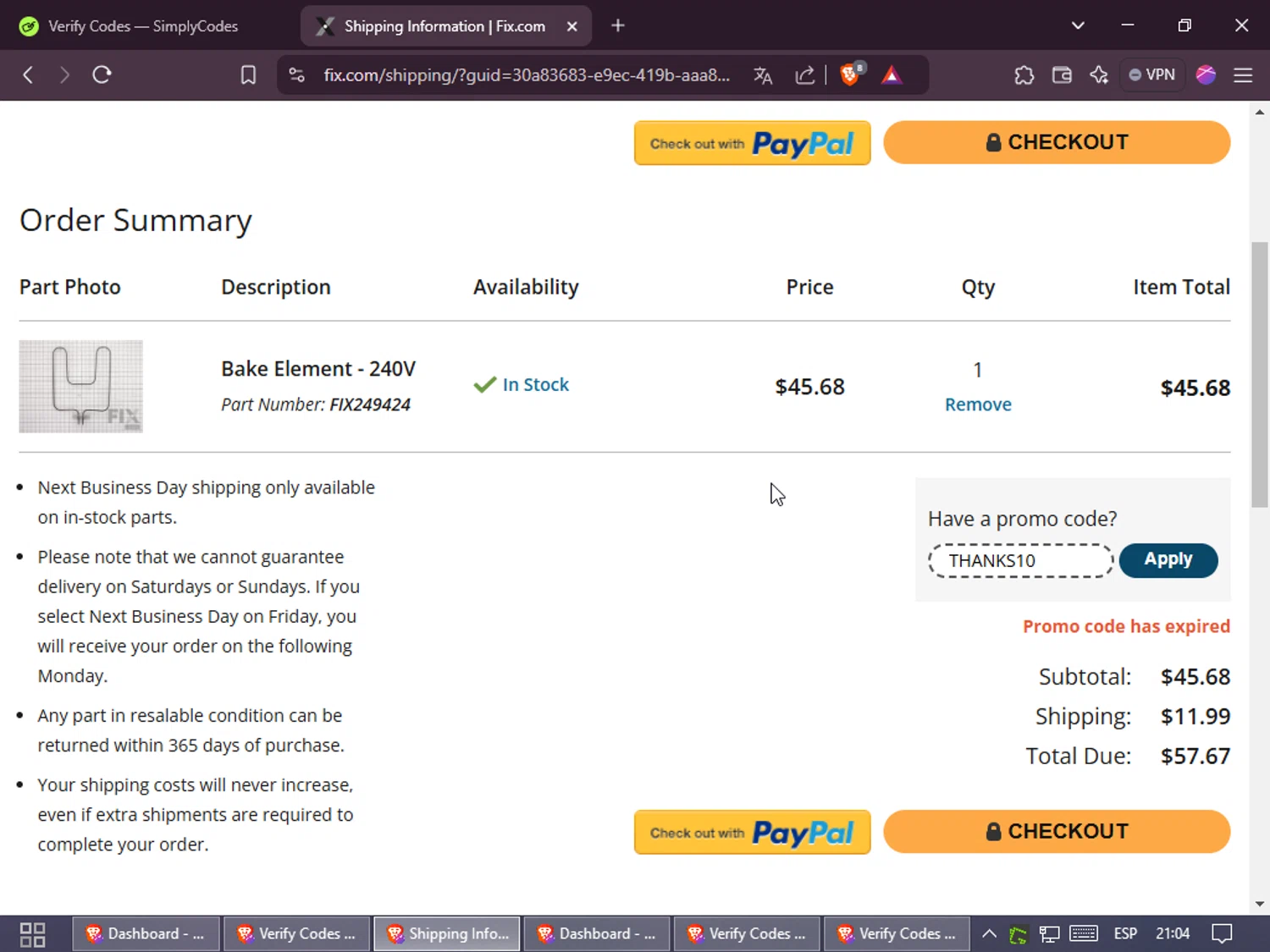This screenshot has height=952, width=1270.
Task: Open the taskbar clock 21:04
Action: click(1173, 934)
